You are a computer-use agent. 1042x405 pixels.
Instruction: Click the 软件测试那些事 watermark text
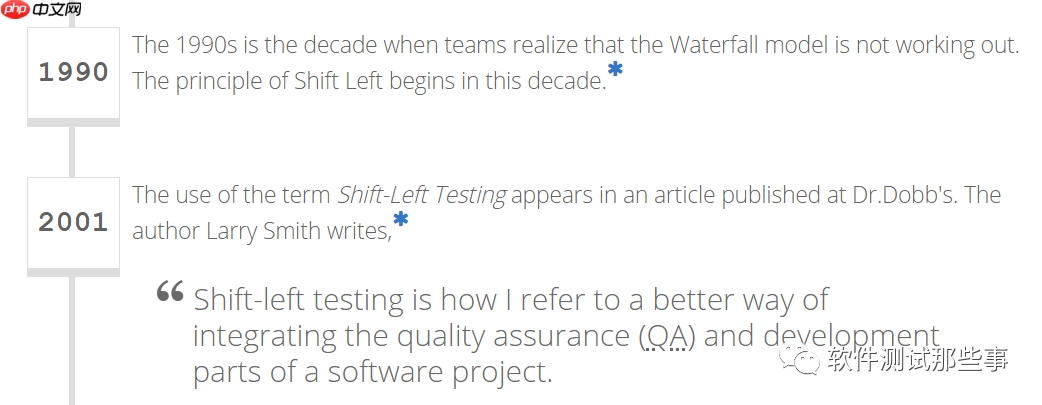(918, 360)
